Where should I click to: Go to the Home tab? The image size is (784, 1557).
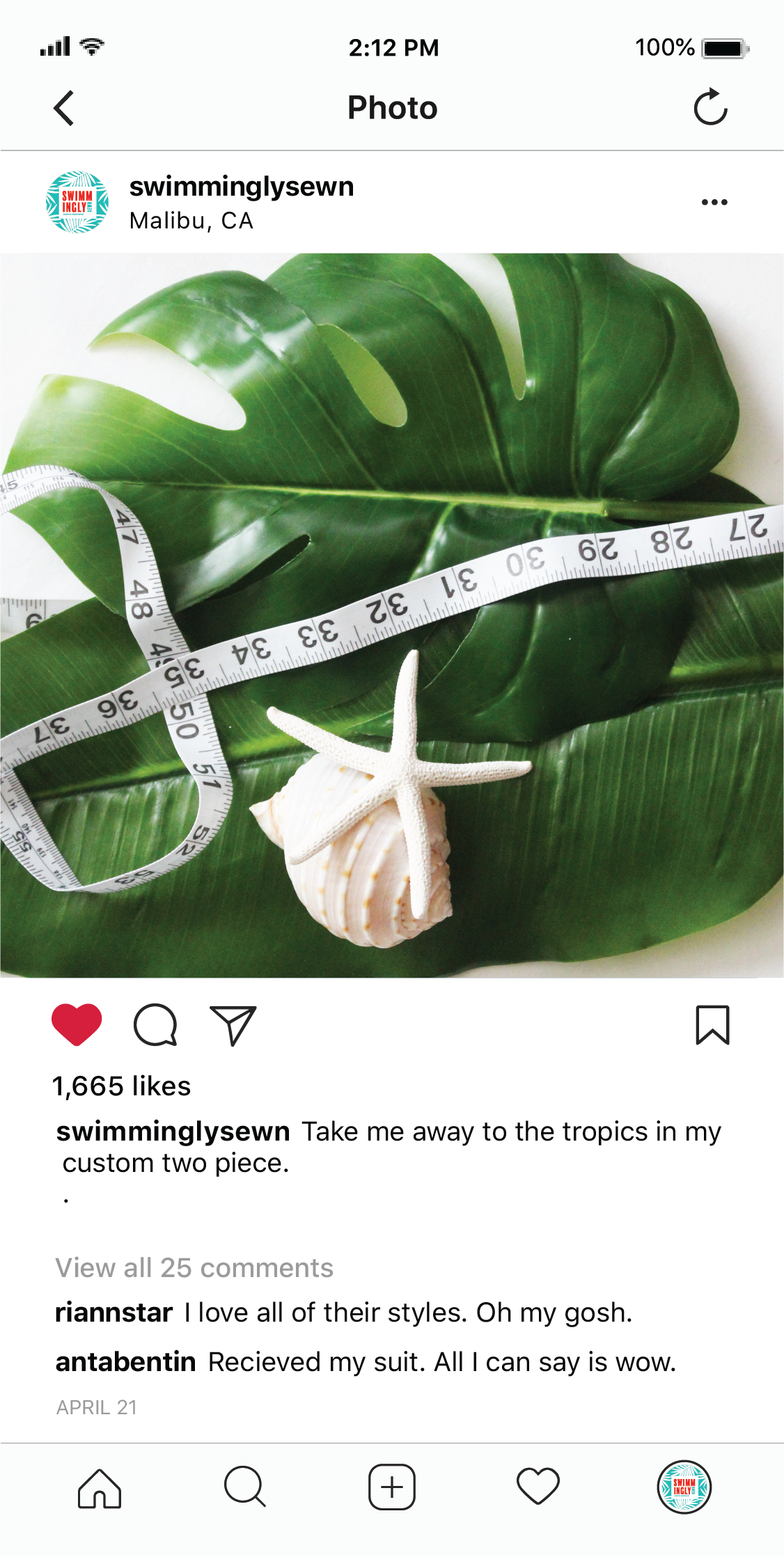point(100,1488)
